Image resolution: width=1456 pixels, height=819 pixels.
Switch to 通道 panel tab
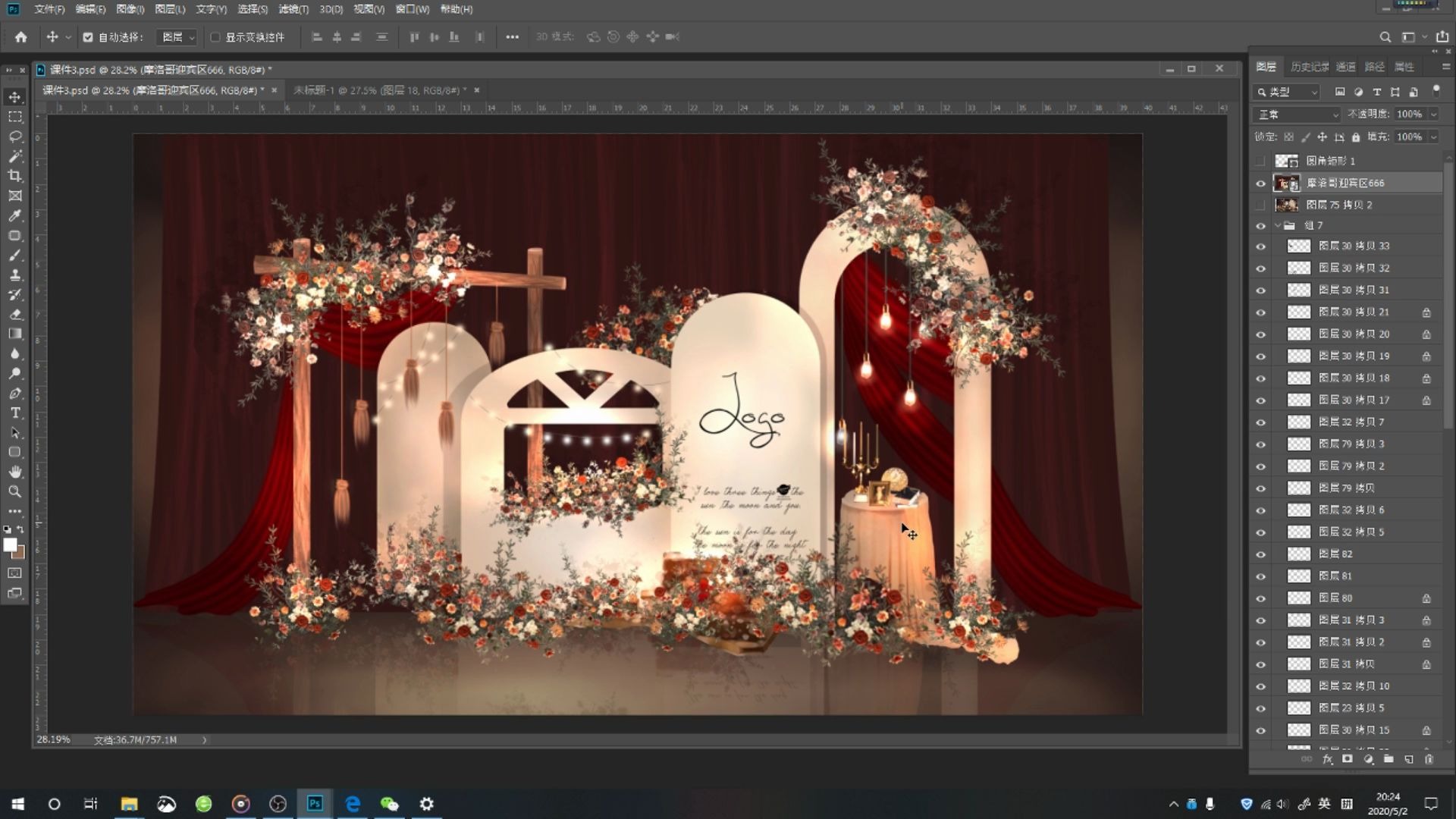coord(1346,67)
